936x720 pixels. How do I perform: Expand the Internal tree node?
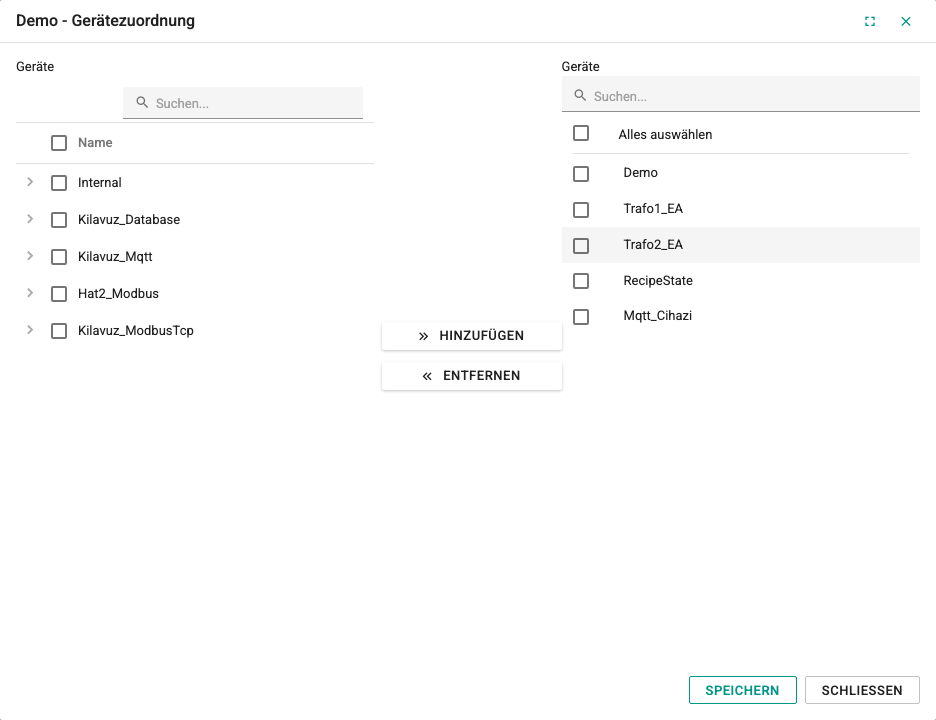[x=30, y=182]
